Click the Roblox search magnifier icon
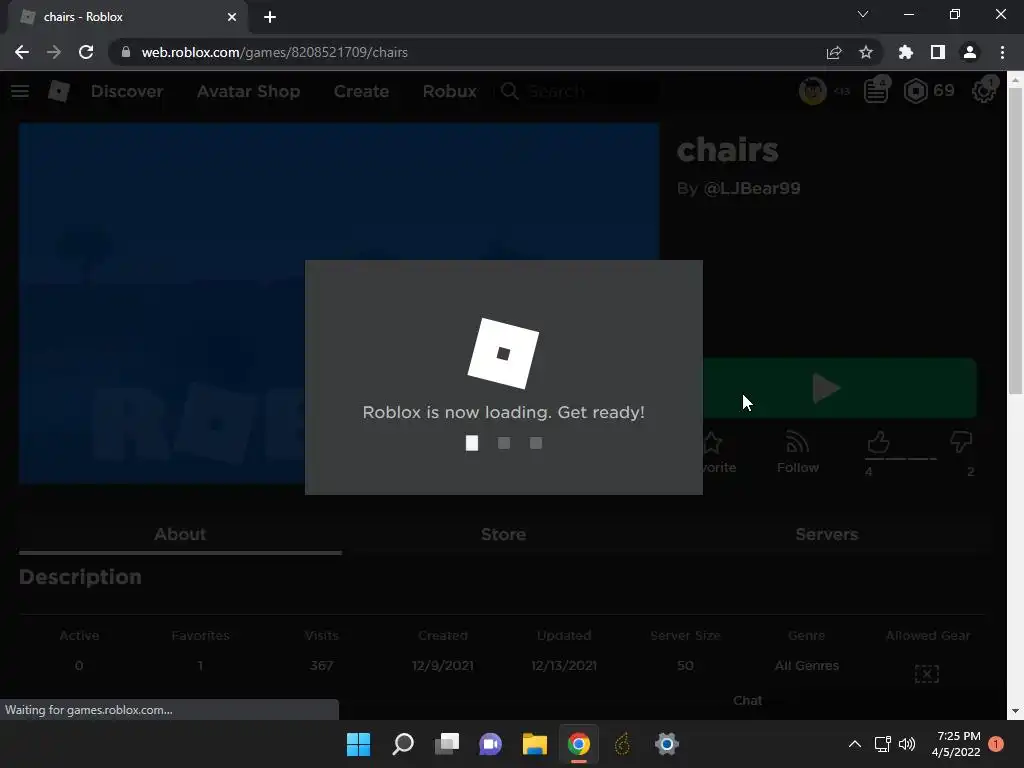 tap(510, 91)
